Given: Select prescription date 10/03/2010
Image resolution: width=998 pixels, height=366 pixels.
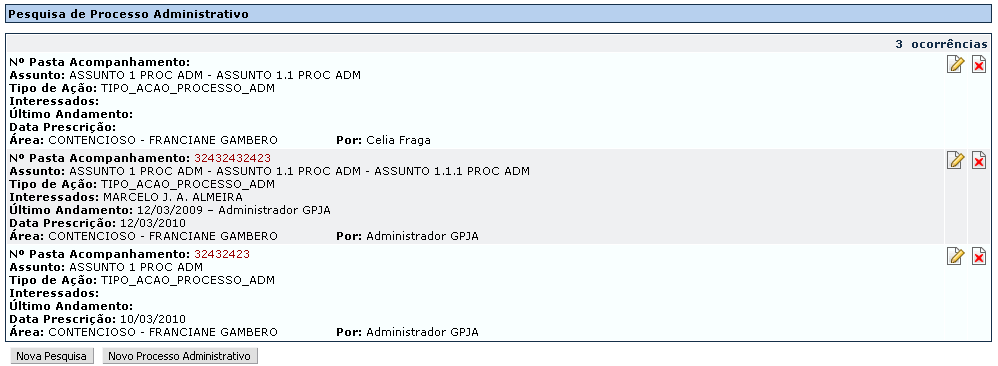Looking at the screenshot, I should tap(151, 319).
